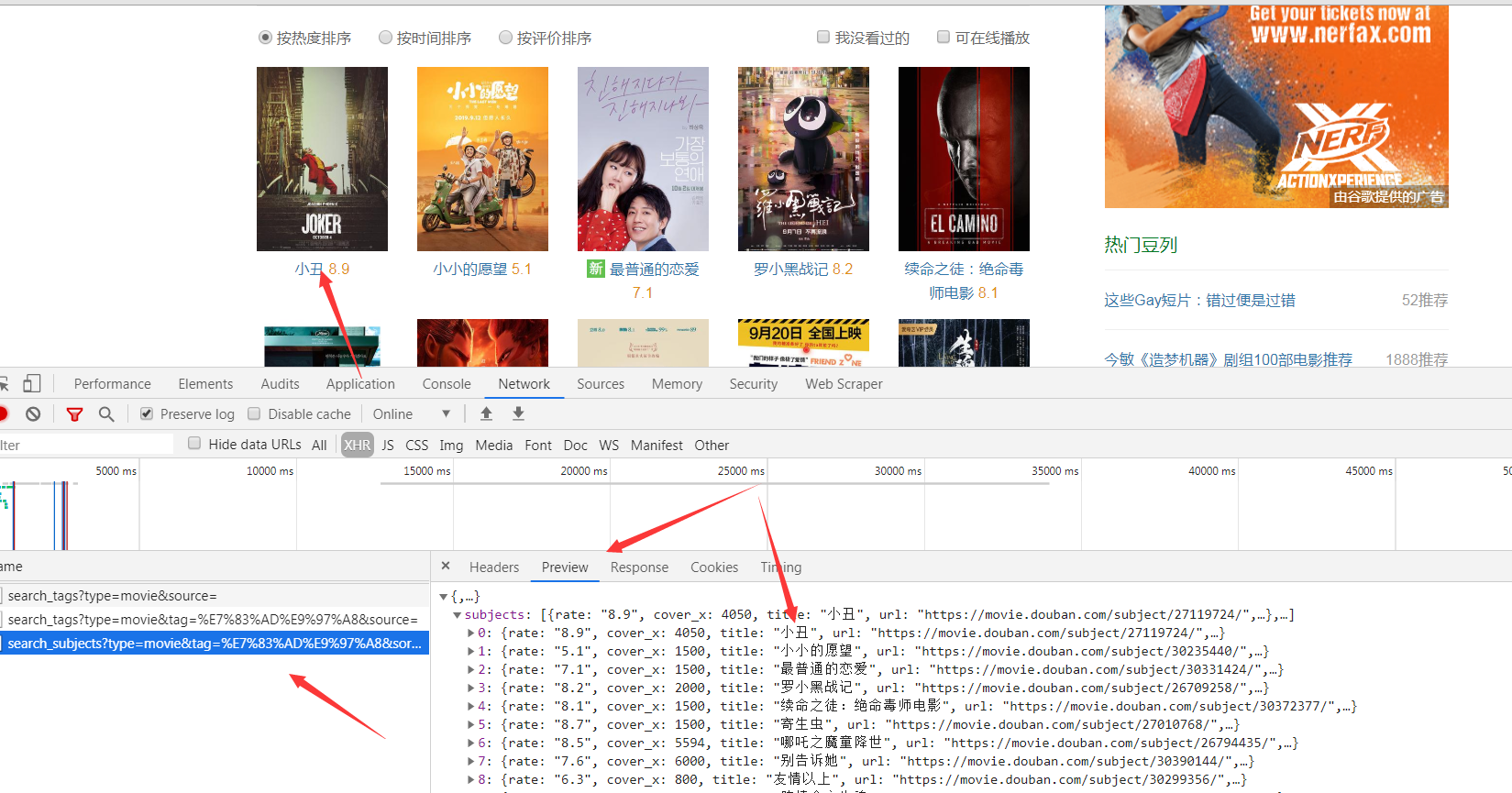Open the Web Scraper tab
1512x793 pixels.
844,384
